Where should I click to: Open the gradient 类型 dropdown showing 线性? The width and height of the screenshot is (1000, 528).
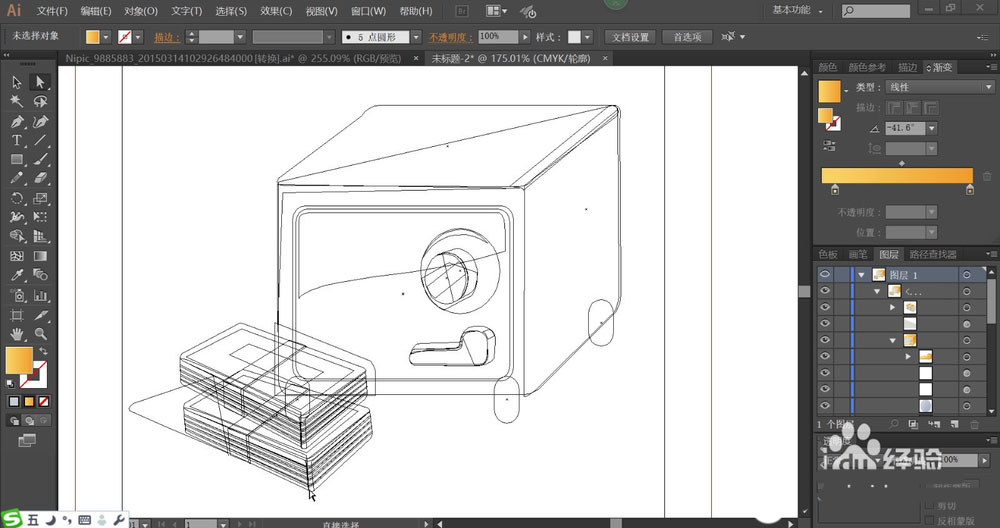[938, 87]
